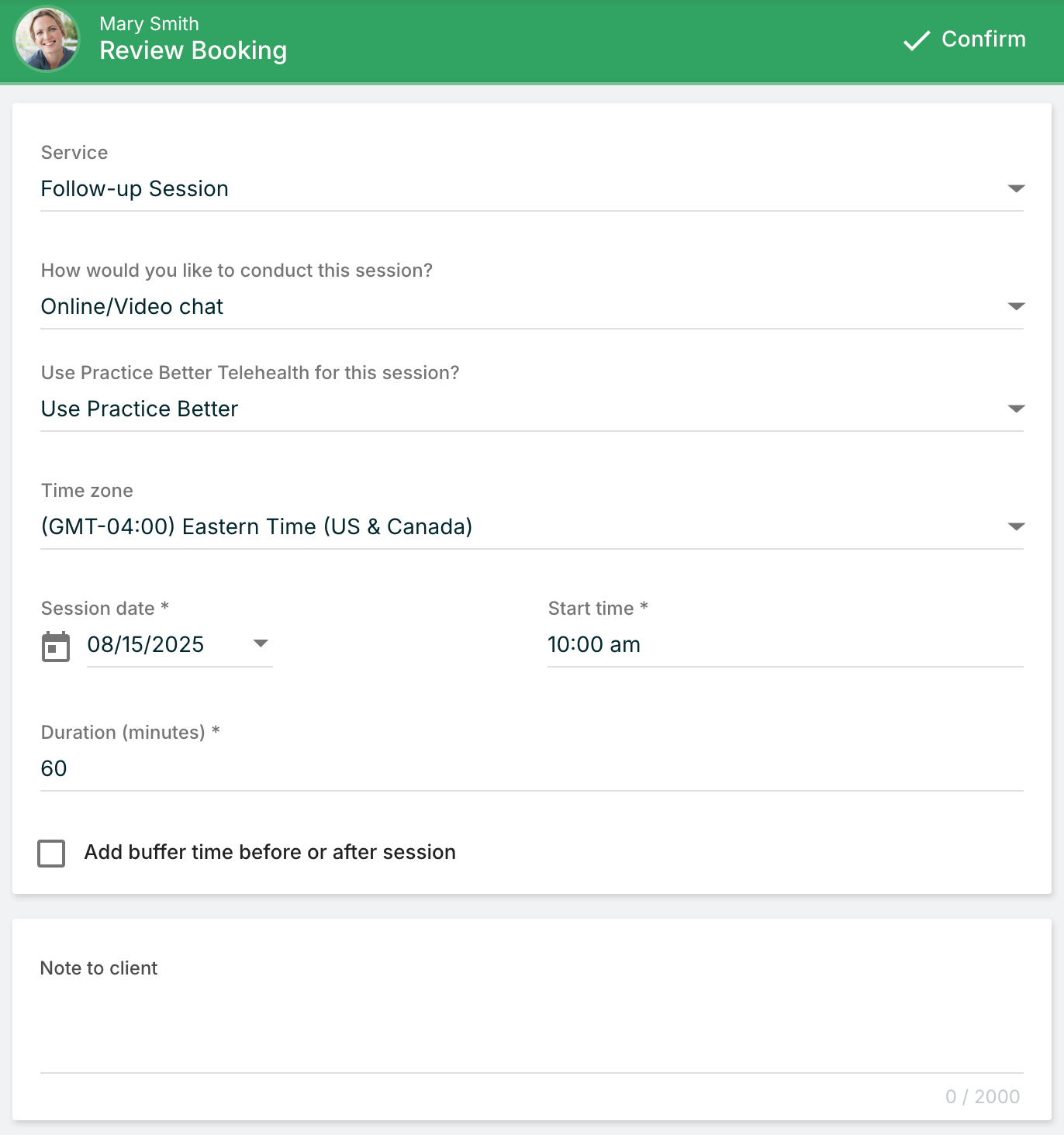Open the Telehealth option arrow
The height and width of the screenshot is (1135, 1064).
[1015, 409]
